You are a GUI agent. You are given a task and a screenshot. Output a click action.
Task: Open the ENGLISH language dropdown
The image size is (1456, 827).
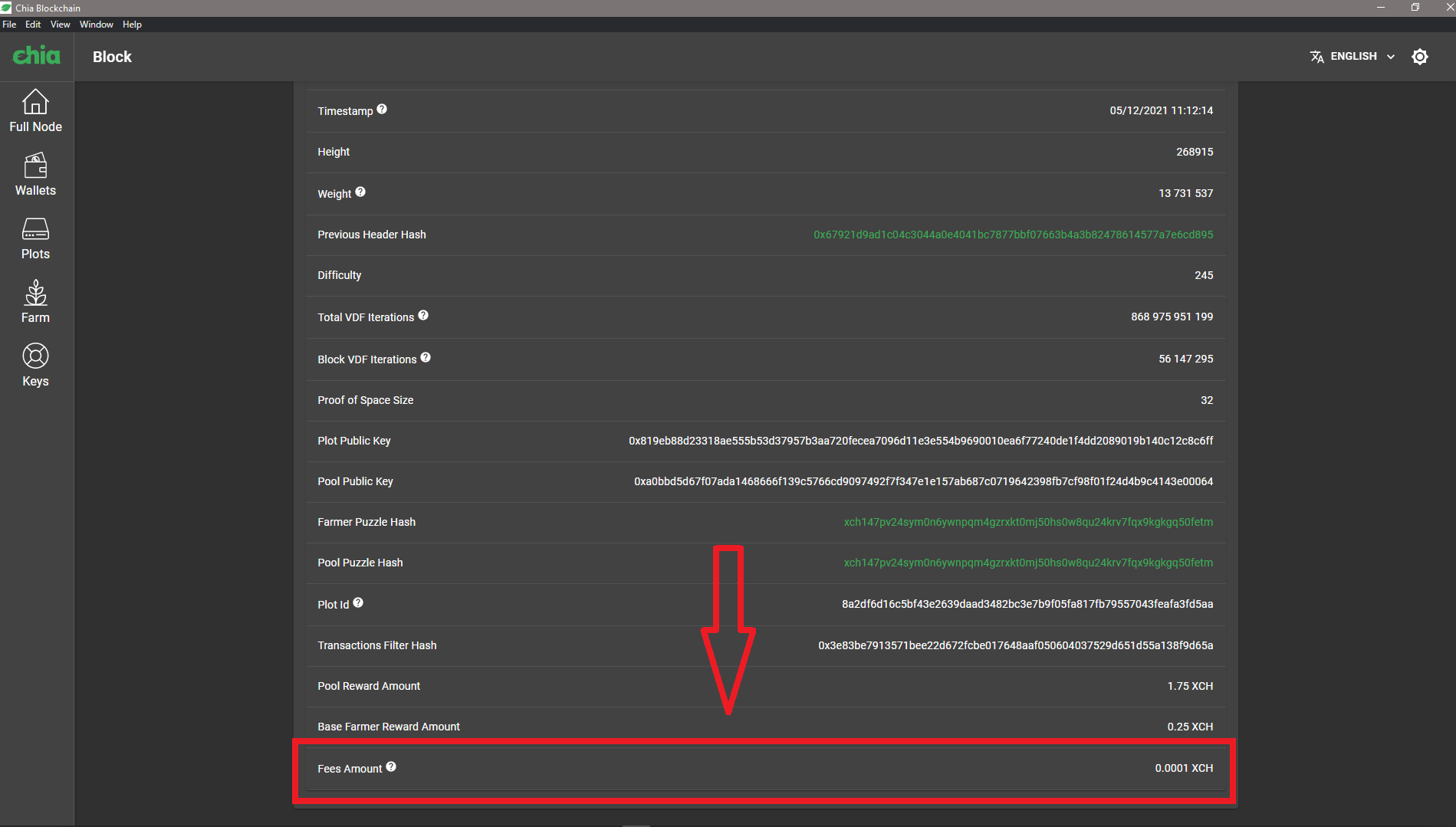[1352, 57]
